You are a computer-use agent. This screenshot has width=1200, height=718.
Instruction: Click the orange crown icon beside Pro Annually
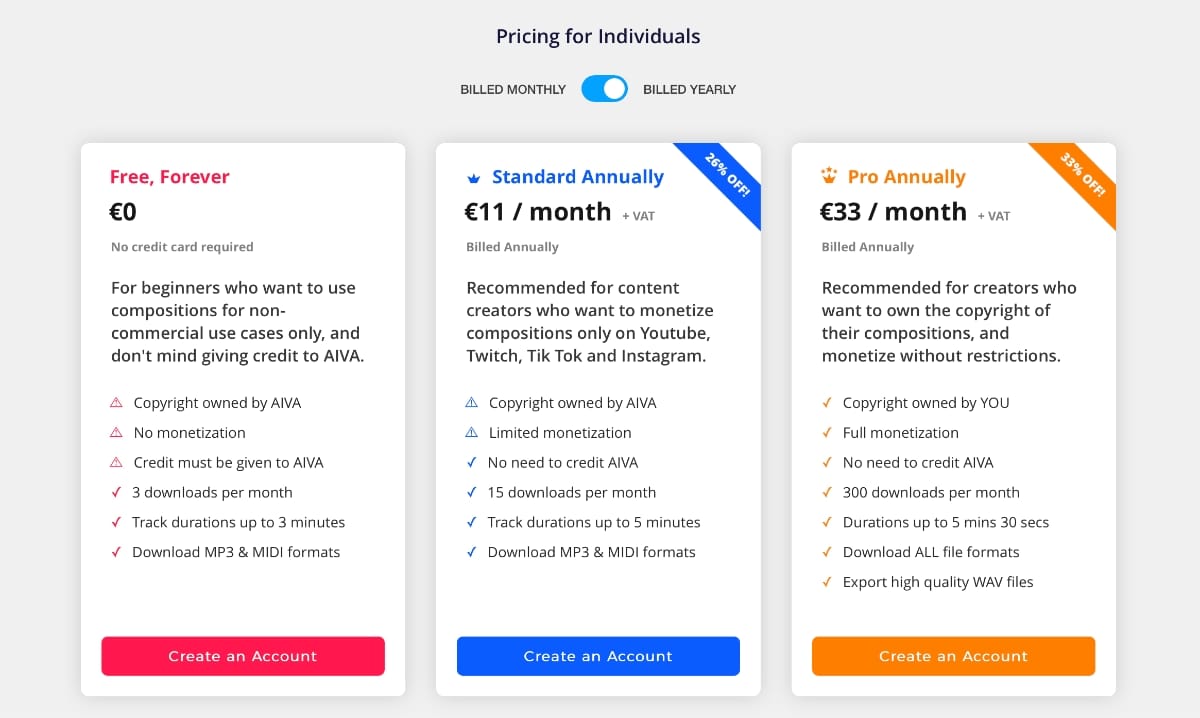(x=829, y=177)
